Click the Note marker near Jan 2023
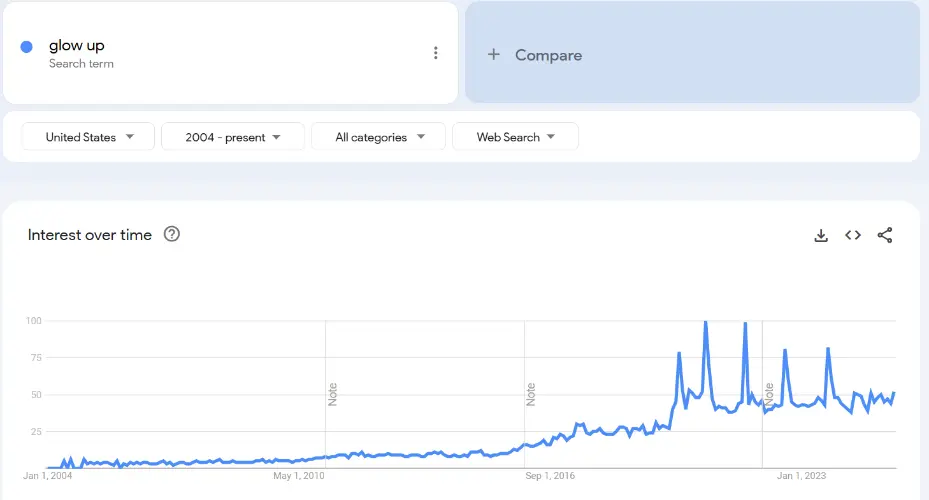Image resolution: width=929 pixels, height=500 pixels. [x=770, y=394]
